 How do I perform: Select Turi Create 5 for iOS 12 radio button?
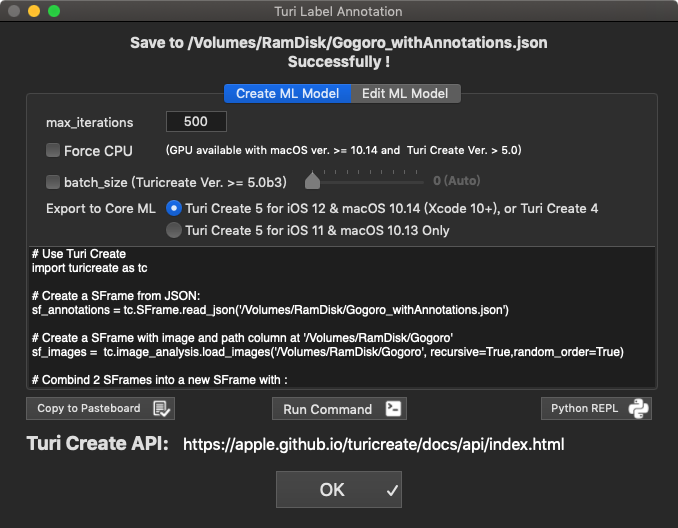click(174, 208)
